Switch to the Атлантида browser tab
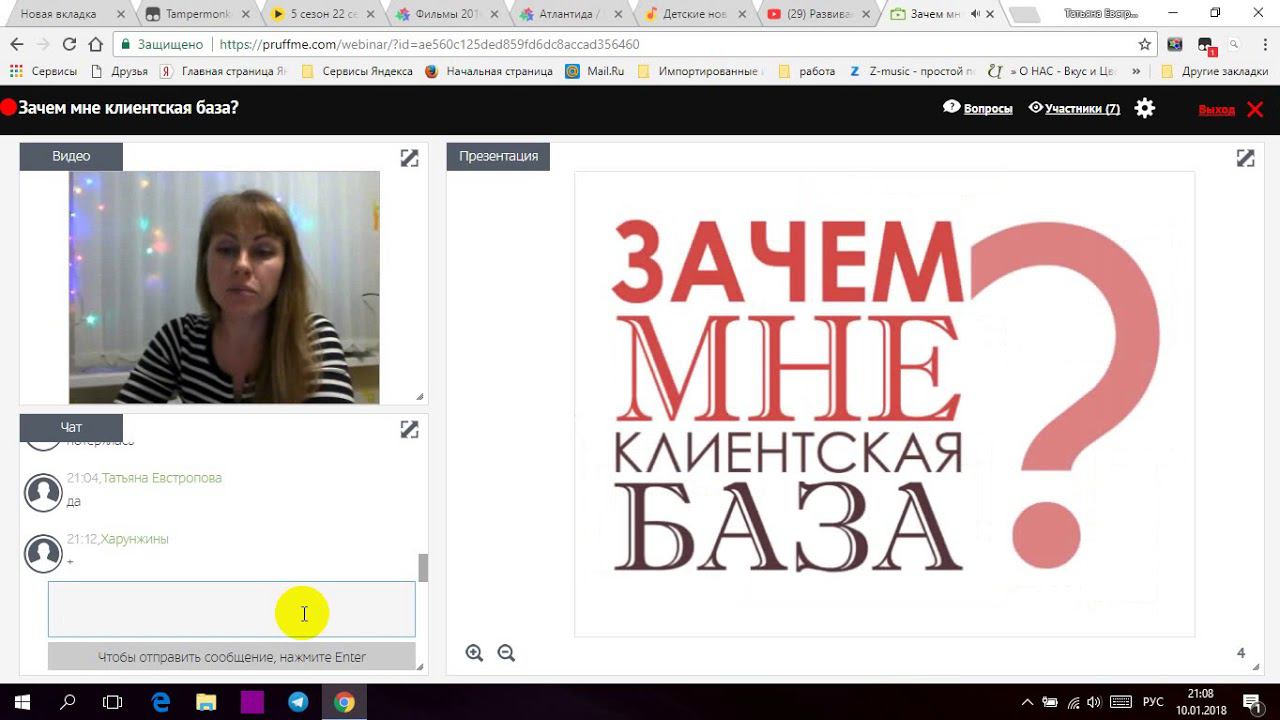1280x720 pixels. [x=567, y=14]
